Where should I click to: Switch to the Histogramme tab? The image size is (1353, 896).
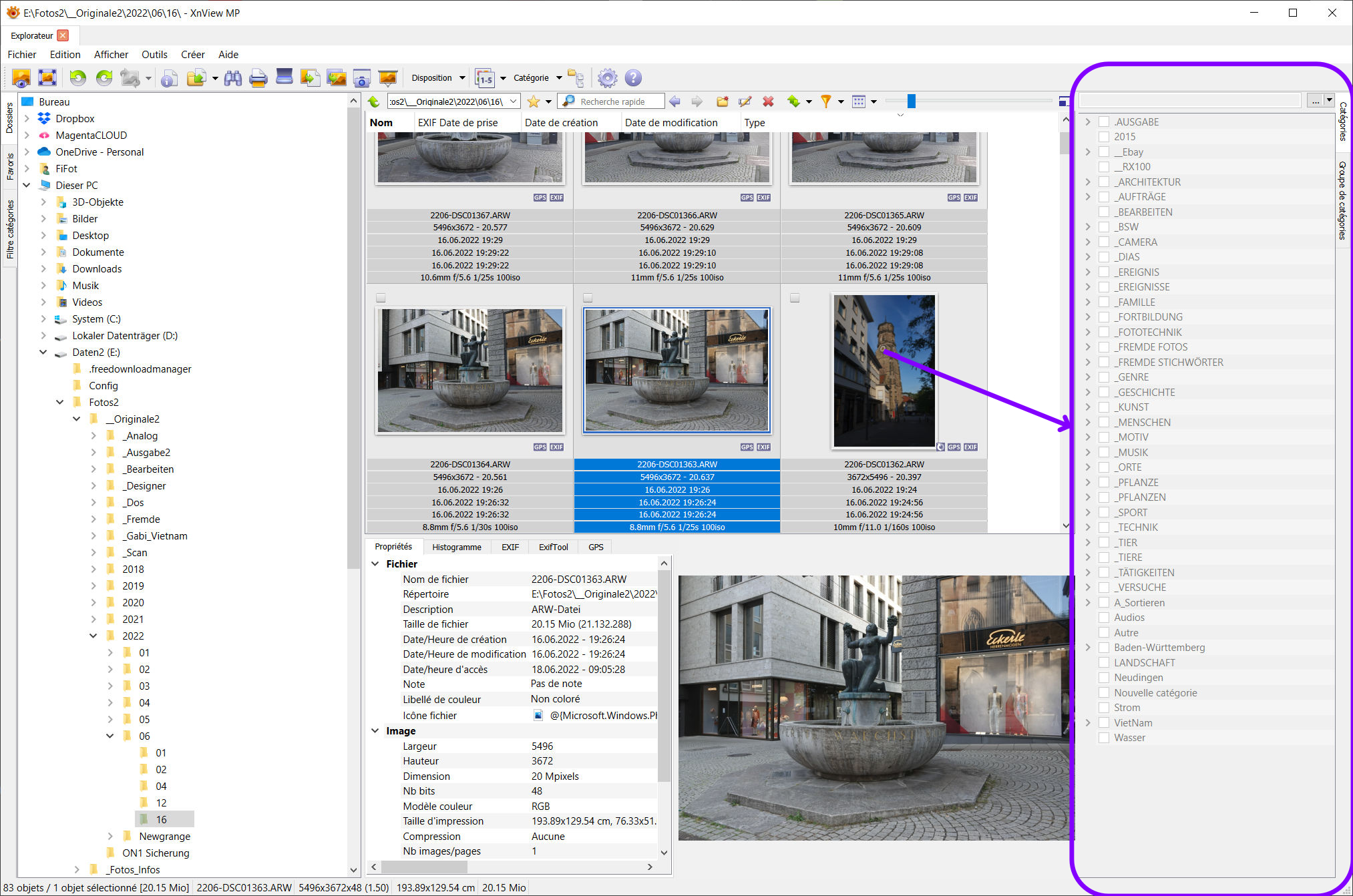(x=456, y=547)
